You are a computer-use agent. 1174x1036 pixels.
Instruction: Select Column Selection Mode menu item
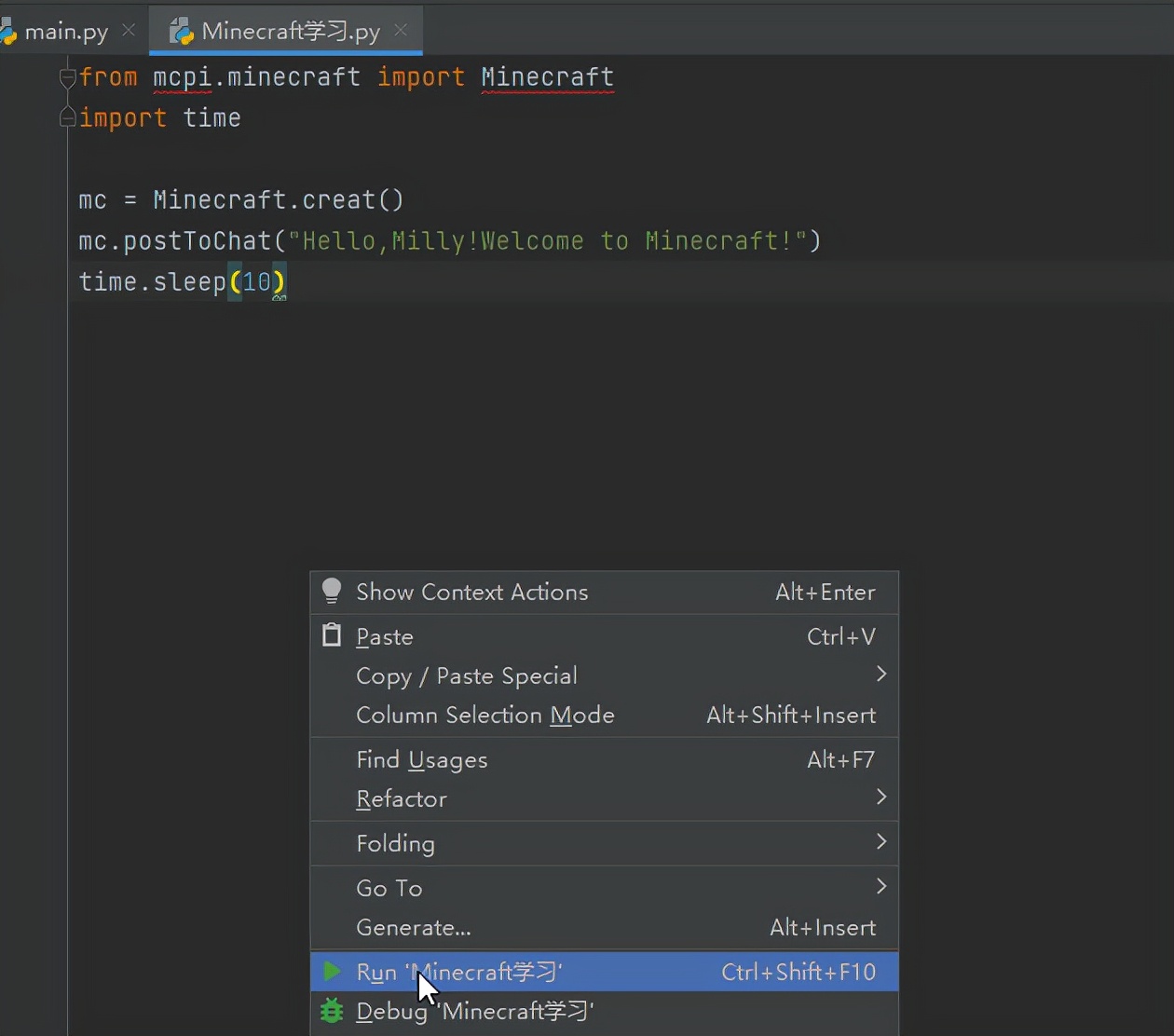click(485, 715)
